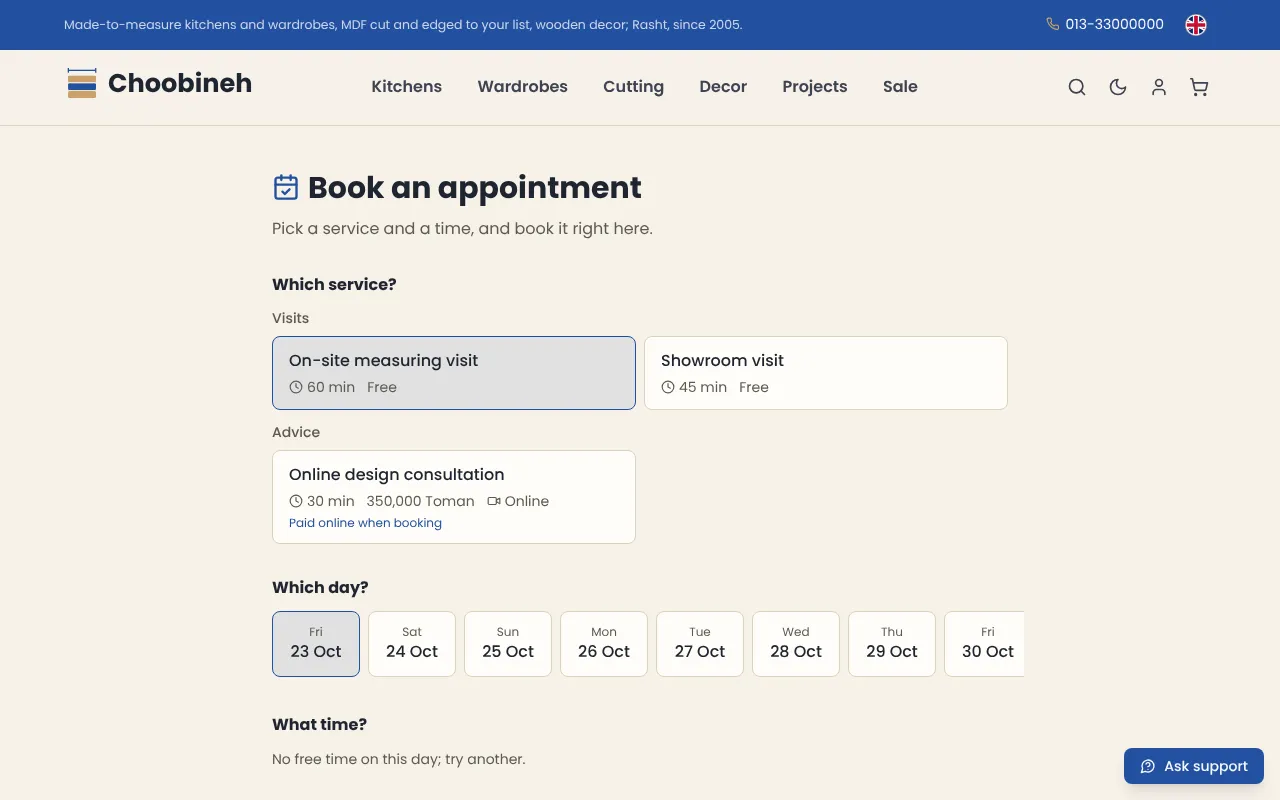This screenshot has width=1280, height=800.
Task: Select the Showroom visit service
Action: pyautogui.click(x=826, y=373)
